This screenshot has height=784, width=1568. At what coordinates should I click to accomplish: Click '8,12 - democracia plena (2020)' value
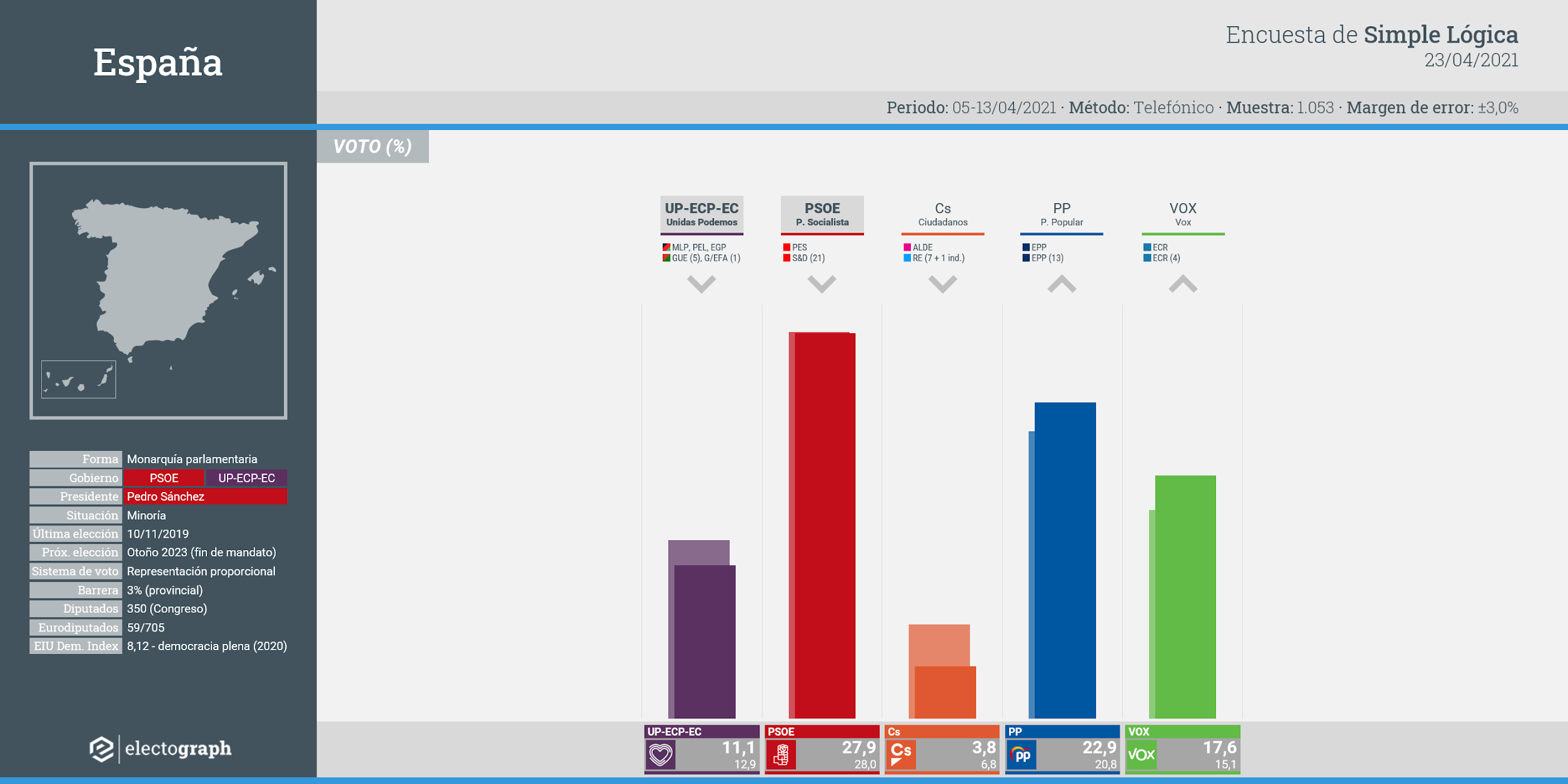tap(207, 646)
